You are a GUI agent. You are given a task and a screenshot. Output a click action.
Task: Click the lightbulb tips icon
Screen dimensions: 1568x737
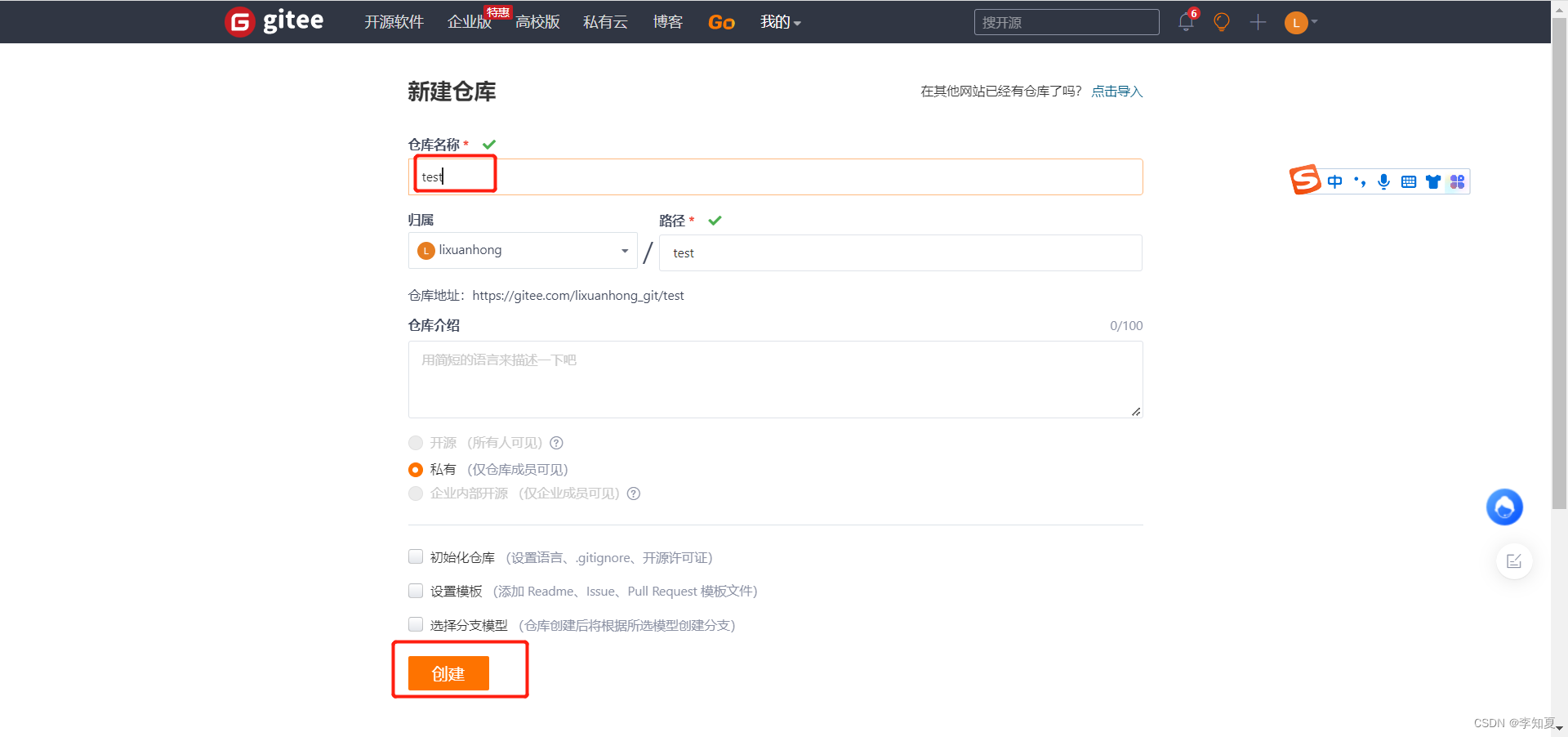click(x=1222, y=22)
